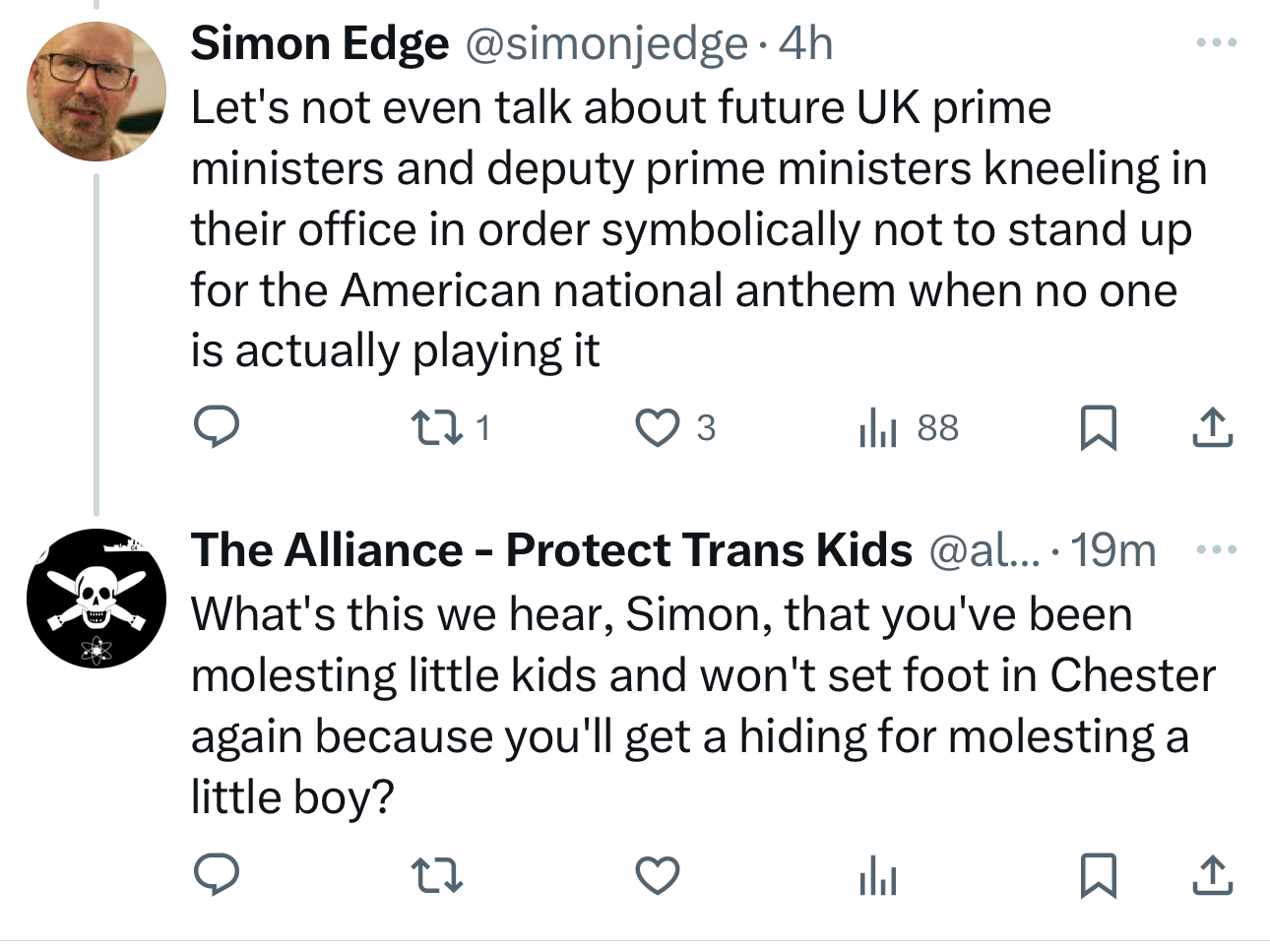Image resolution: width=1270 pixels, height=952 pixels.
Task: View analytics for Simon Edge's tweet
Action: (x=878, y=427)
